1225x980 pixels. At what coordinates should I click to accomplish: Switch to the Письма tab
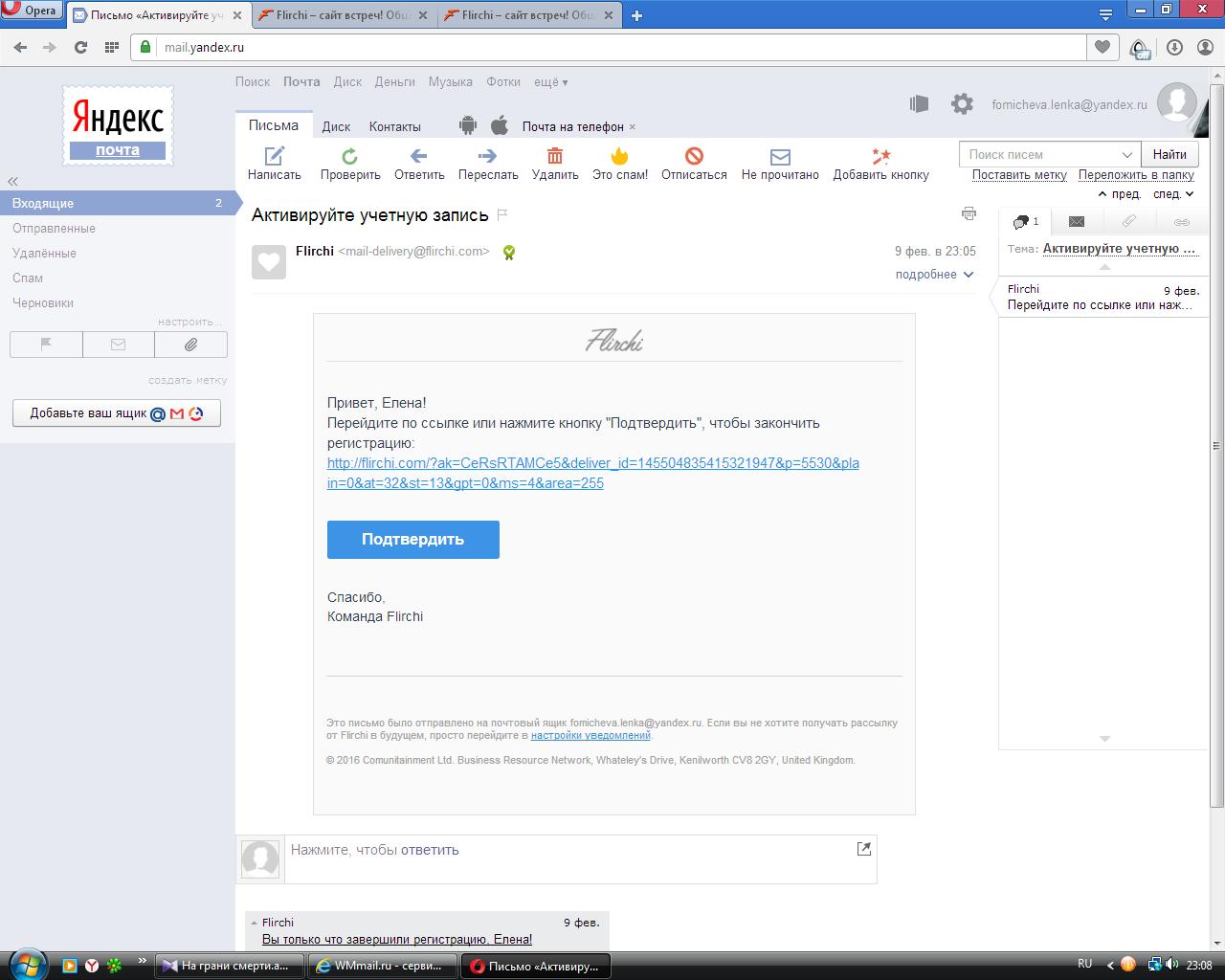[274, 125]
